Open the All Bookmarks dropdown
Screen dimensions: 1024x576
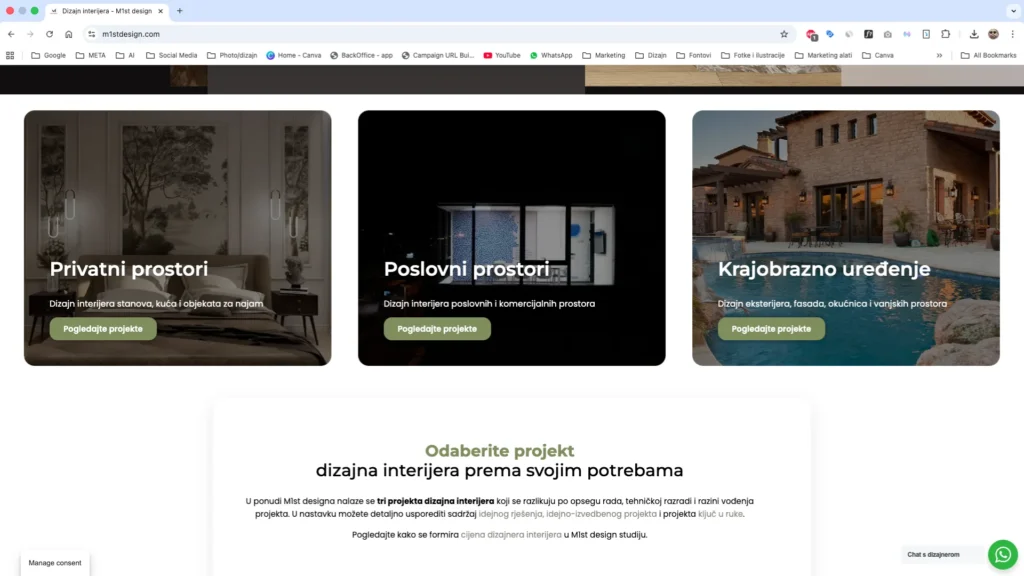(x=988, y=55)
